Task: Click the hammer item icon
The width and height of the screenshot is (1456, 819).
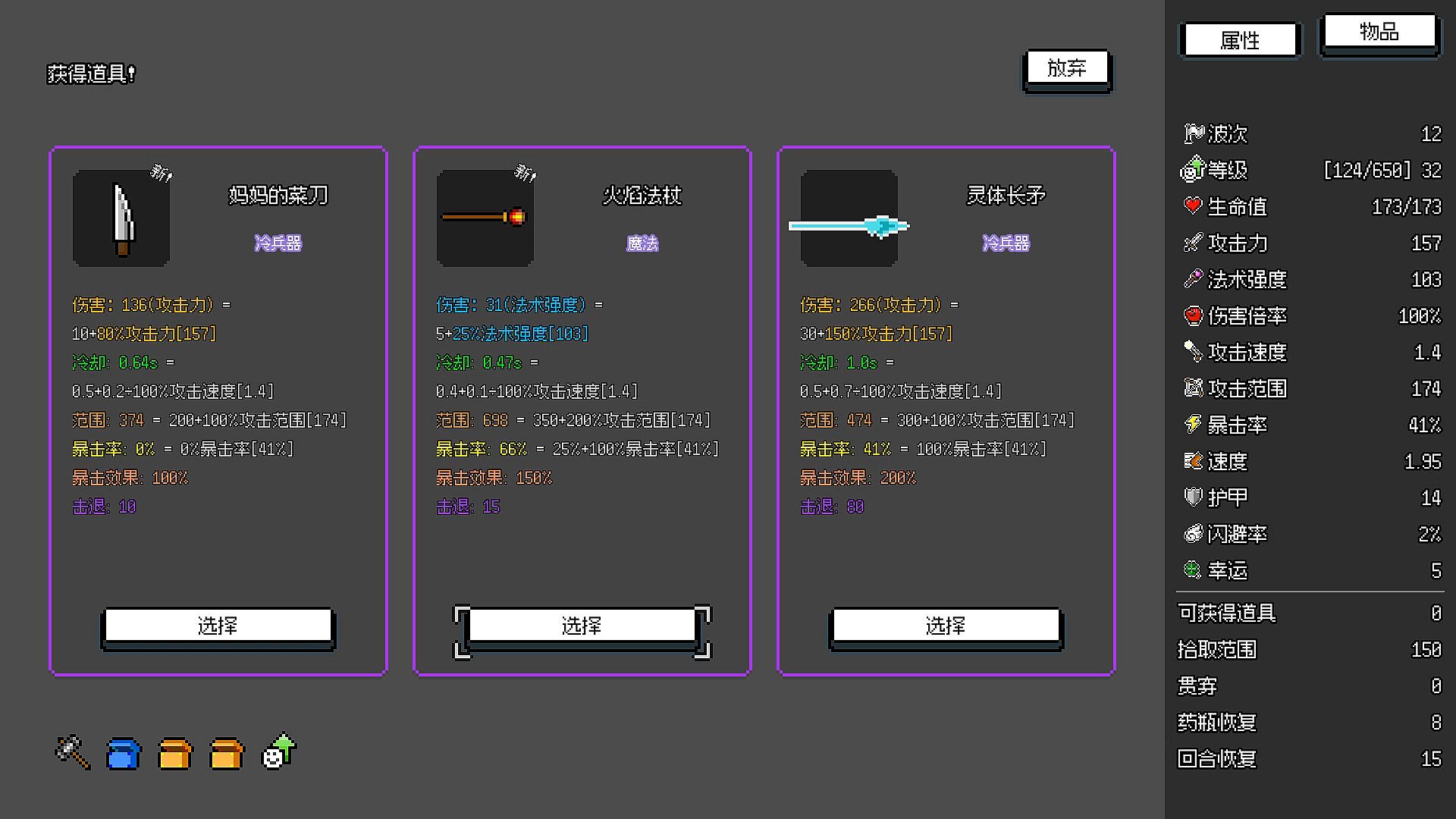Action: 73,752
